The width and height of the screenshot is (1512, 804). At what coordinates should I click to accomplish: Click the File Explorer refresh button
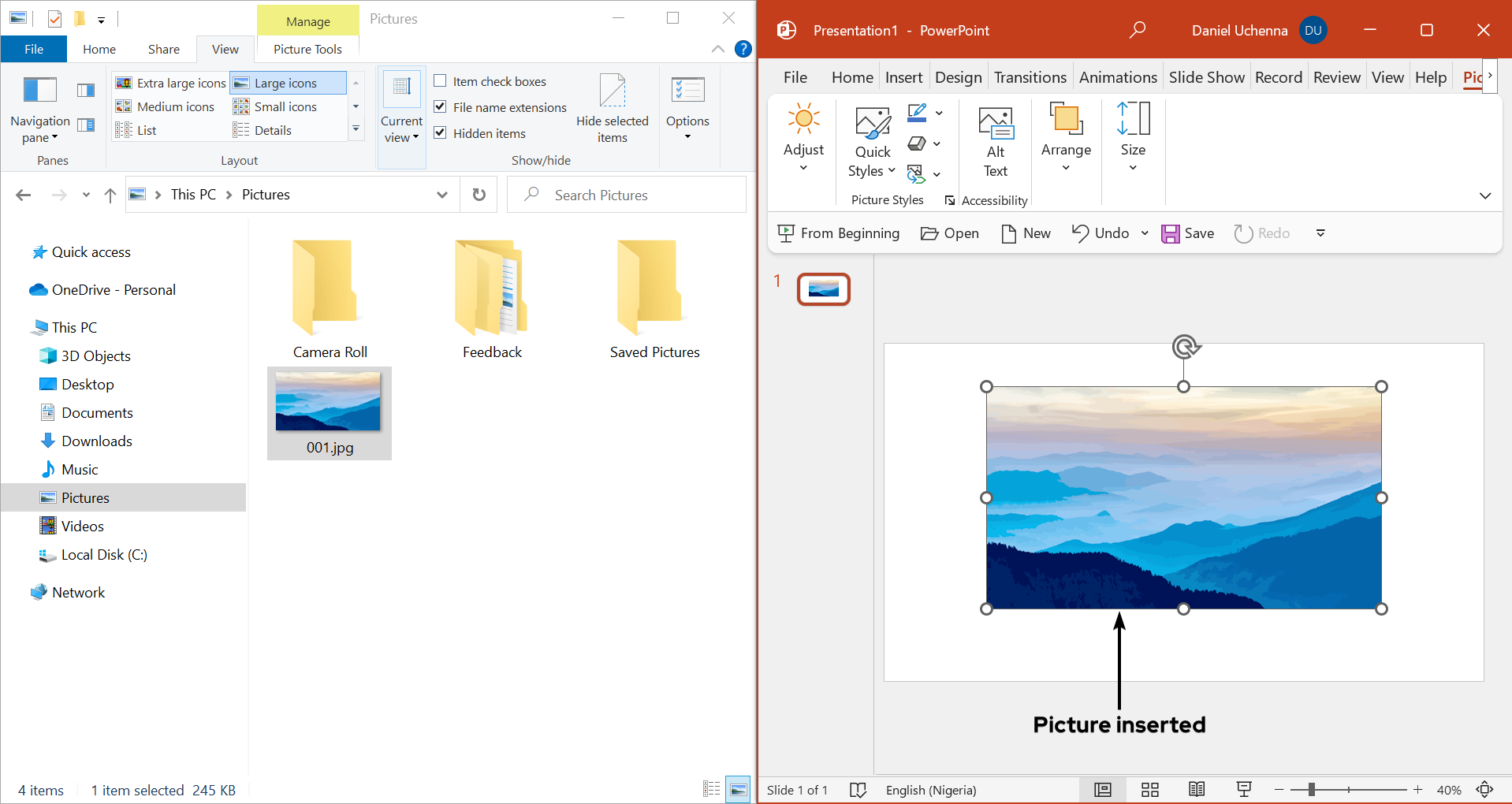click(479, 195)
